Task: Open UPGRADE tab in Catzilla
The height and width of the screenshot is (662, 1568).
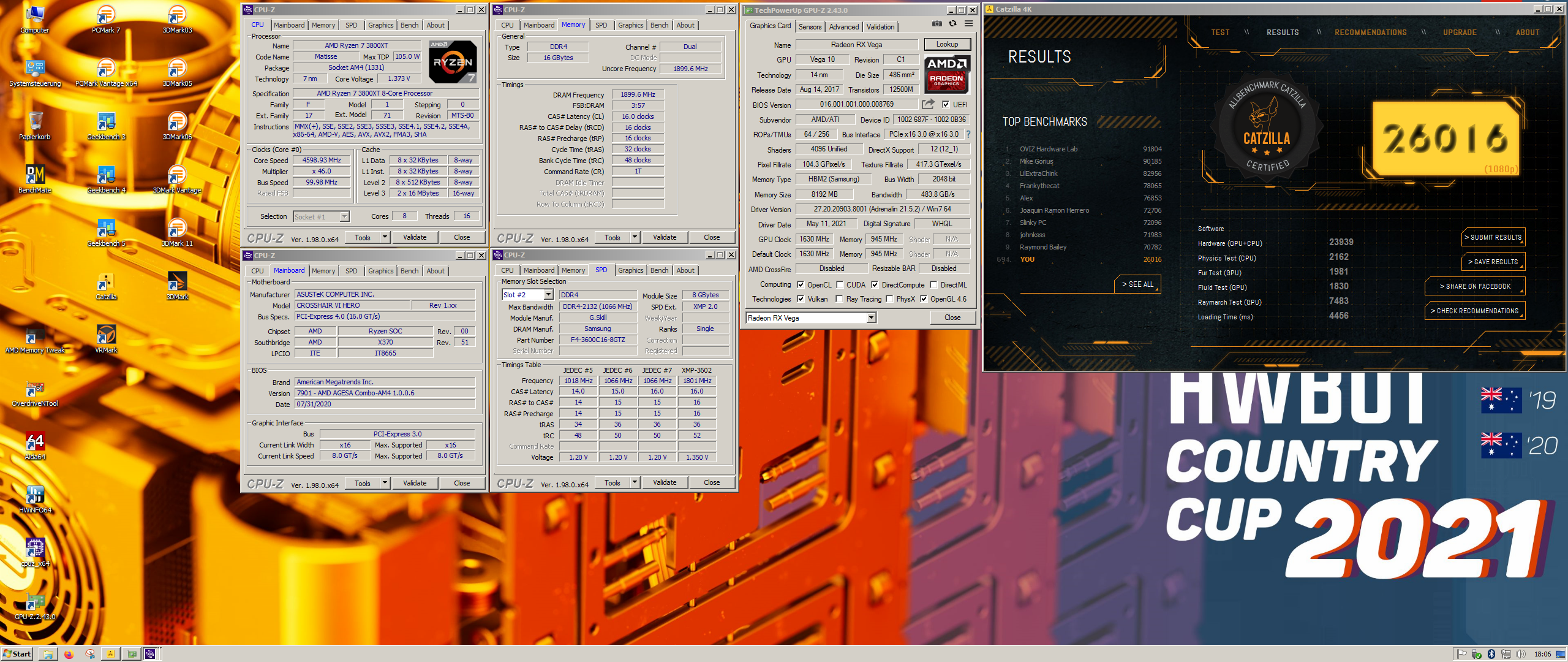Action: [1460, 32]
